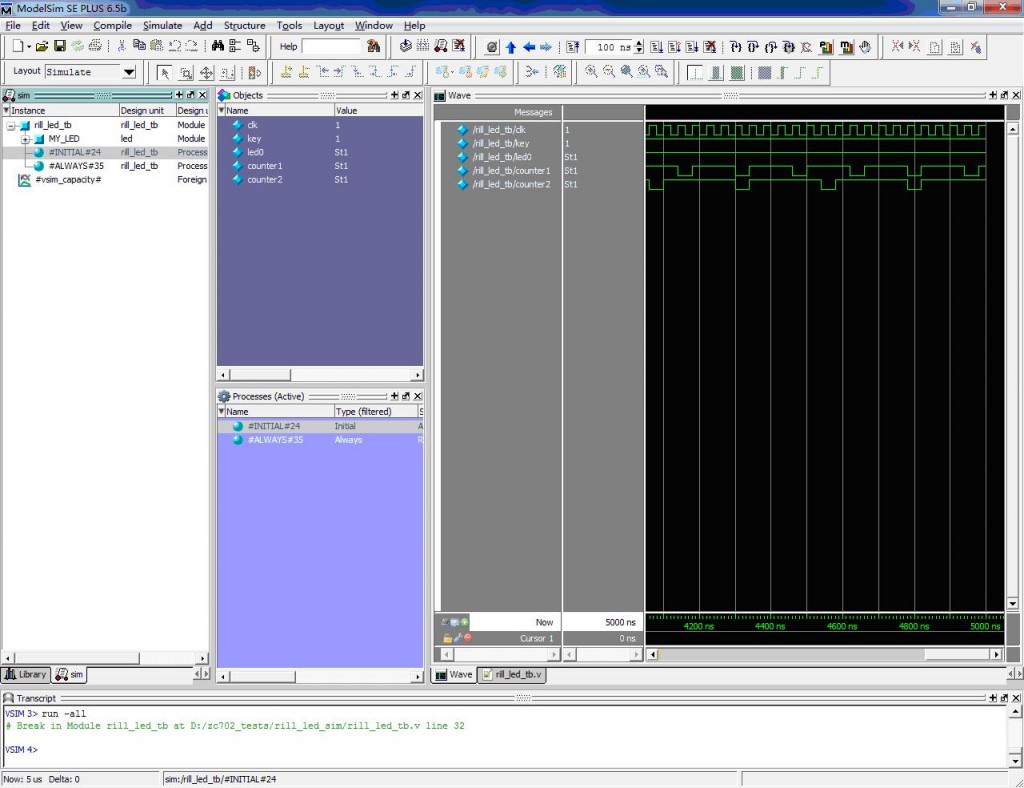Open the Structure menu

click(244, 25)
